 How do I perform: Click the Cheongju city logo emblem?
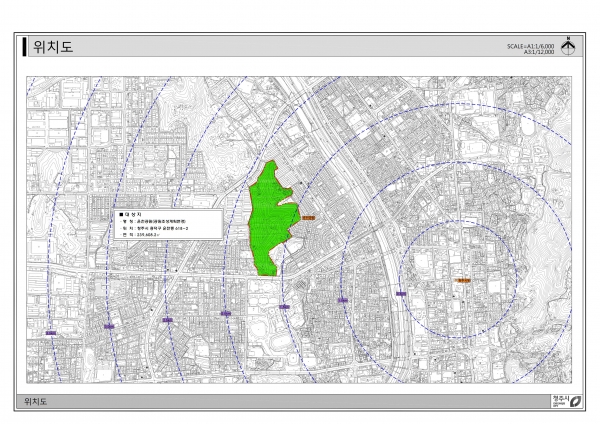click(x=576, y=401)
